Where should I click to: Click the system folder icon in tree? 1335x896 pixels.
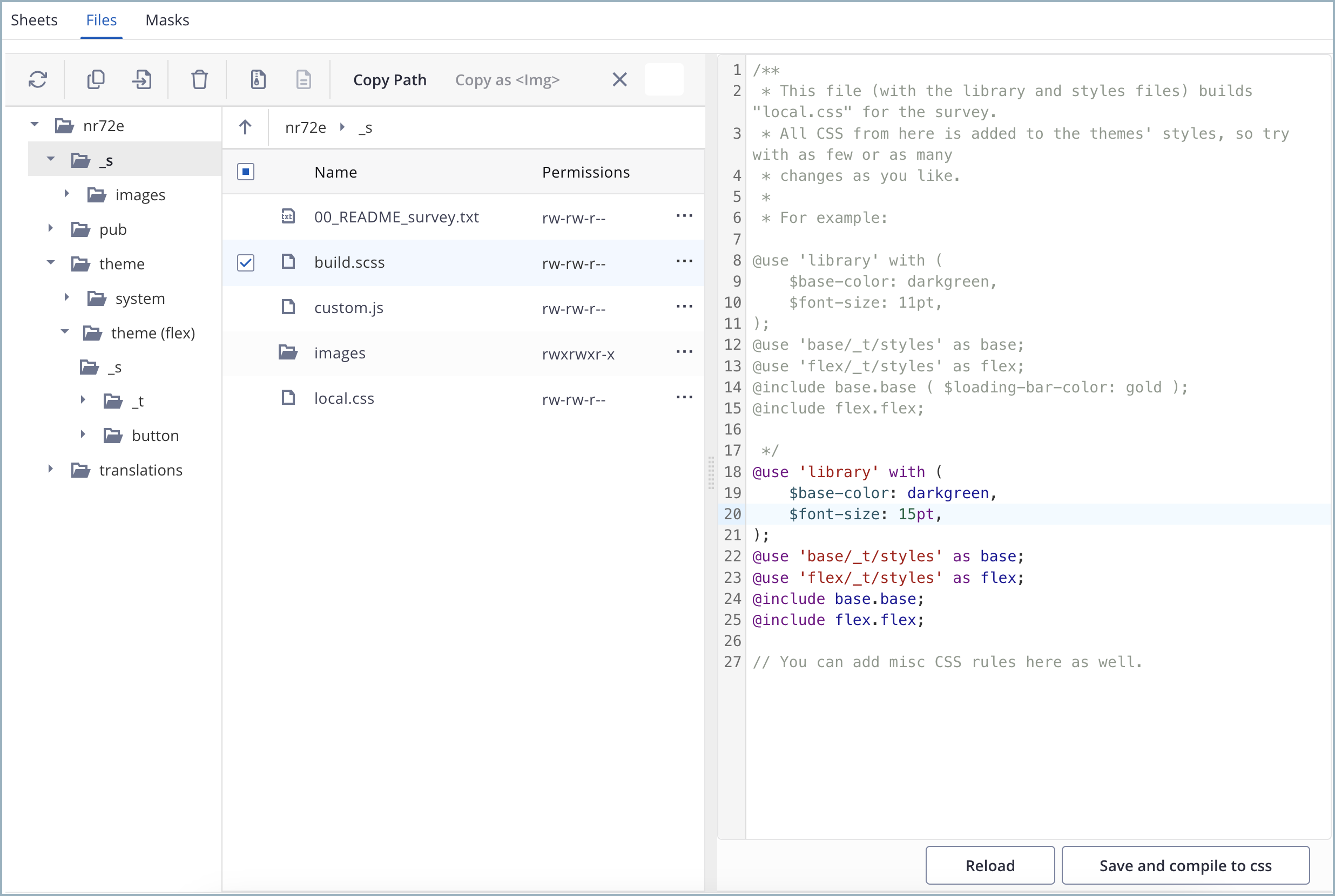97,298
